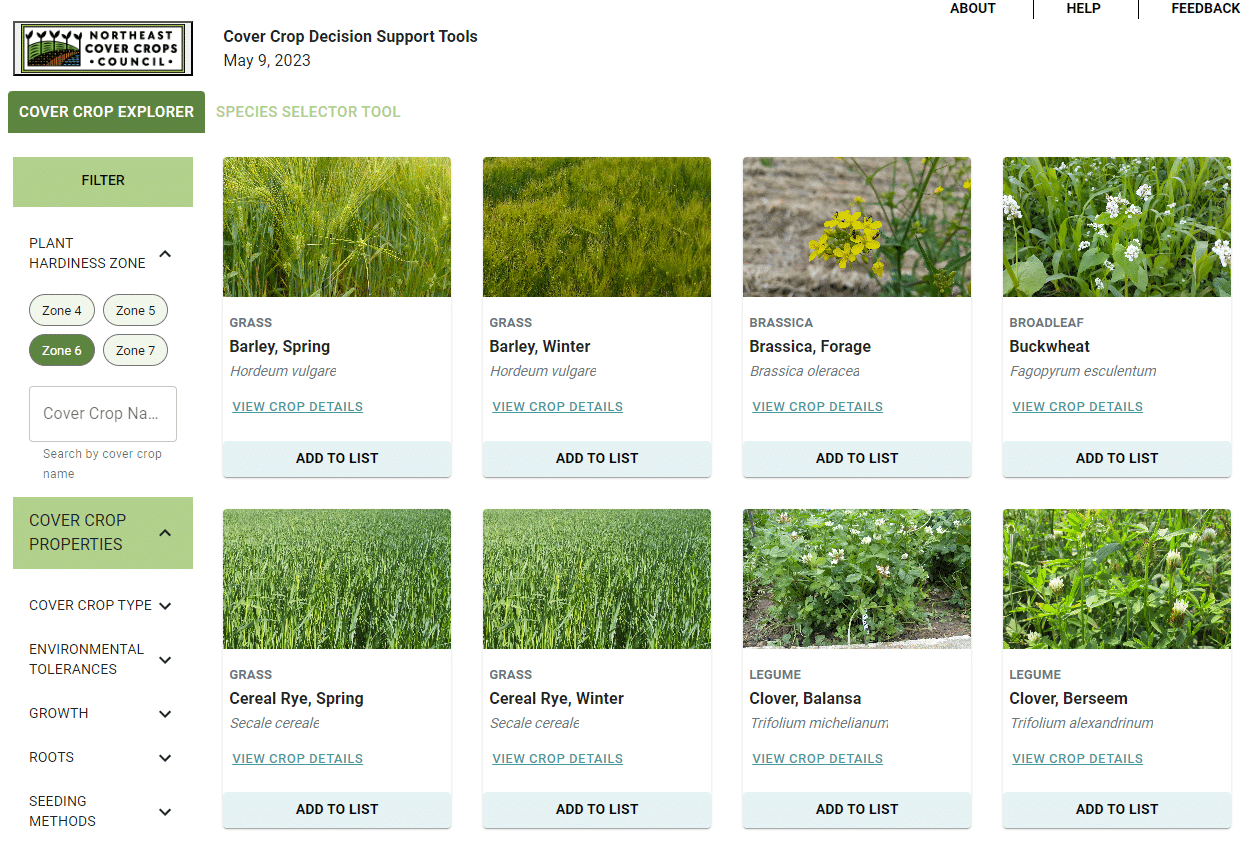Expand the Roots filter section
The height and width of the screenshot is (844, 1249).
165,758
